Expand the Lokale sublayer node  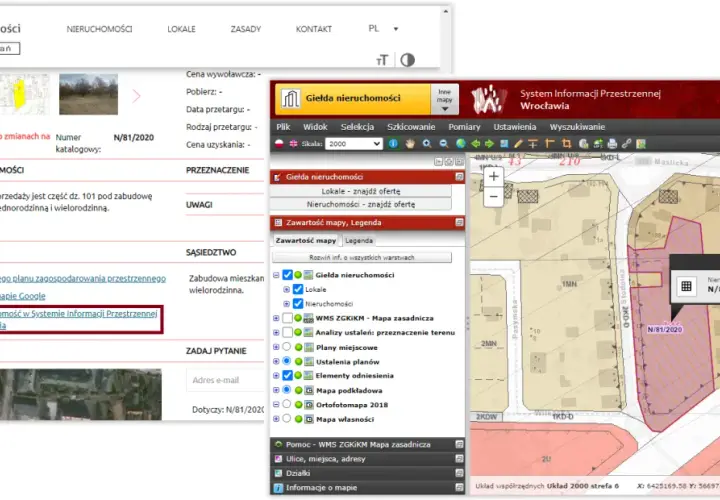(x=287, y=290)
